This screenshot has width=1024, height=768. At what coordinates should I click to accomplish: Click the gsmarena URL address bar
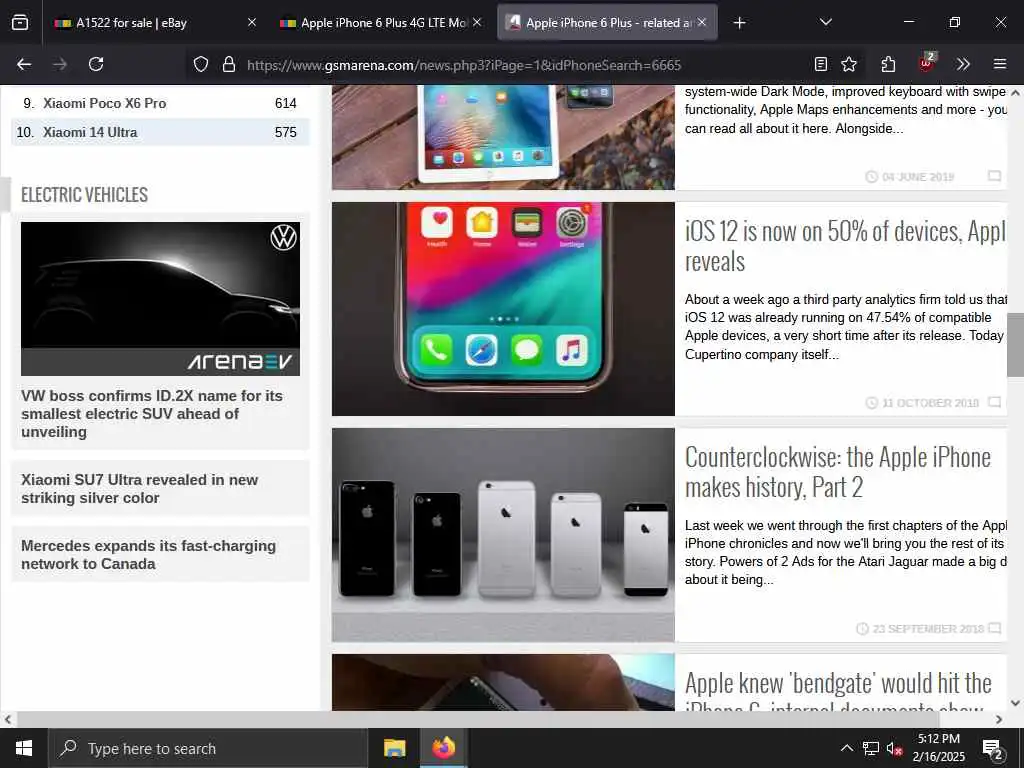tap(464, 65)
